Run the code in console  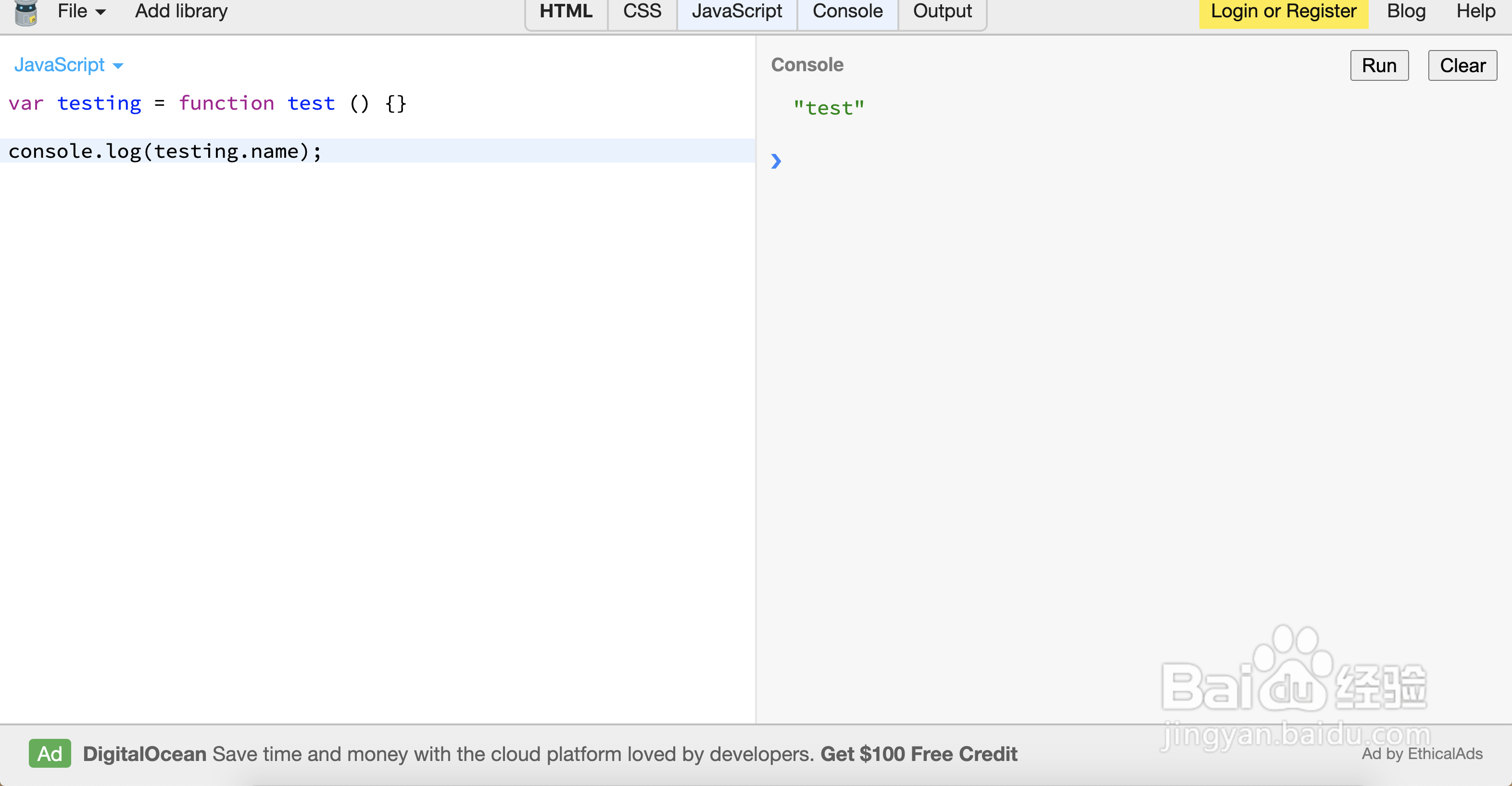pos(1379,65)
